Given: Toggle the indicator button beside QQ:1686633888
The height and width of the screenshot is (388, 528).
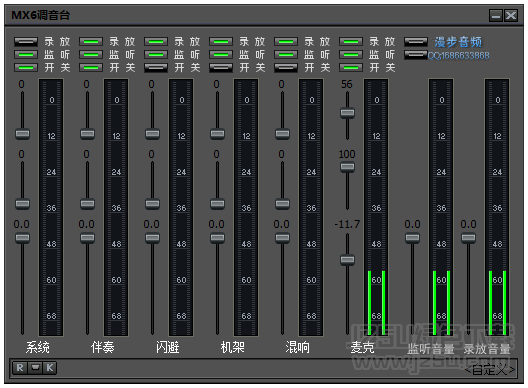Looking at the screenshot, I should point(416,55).
